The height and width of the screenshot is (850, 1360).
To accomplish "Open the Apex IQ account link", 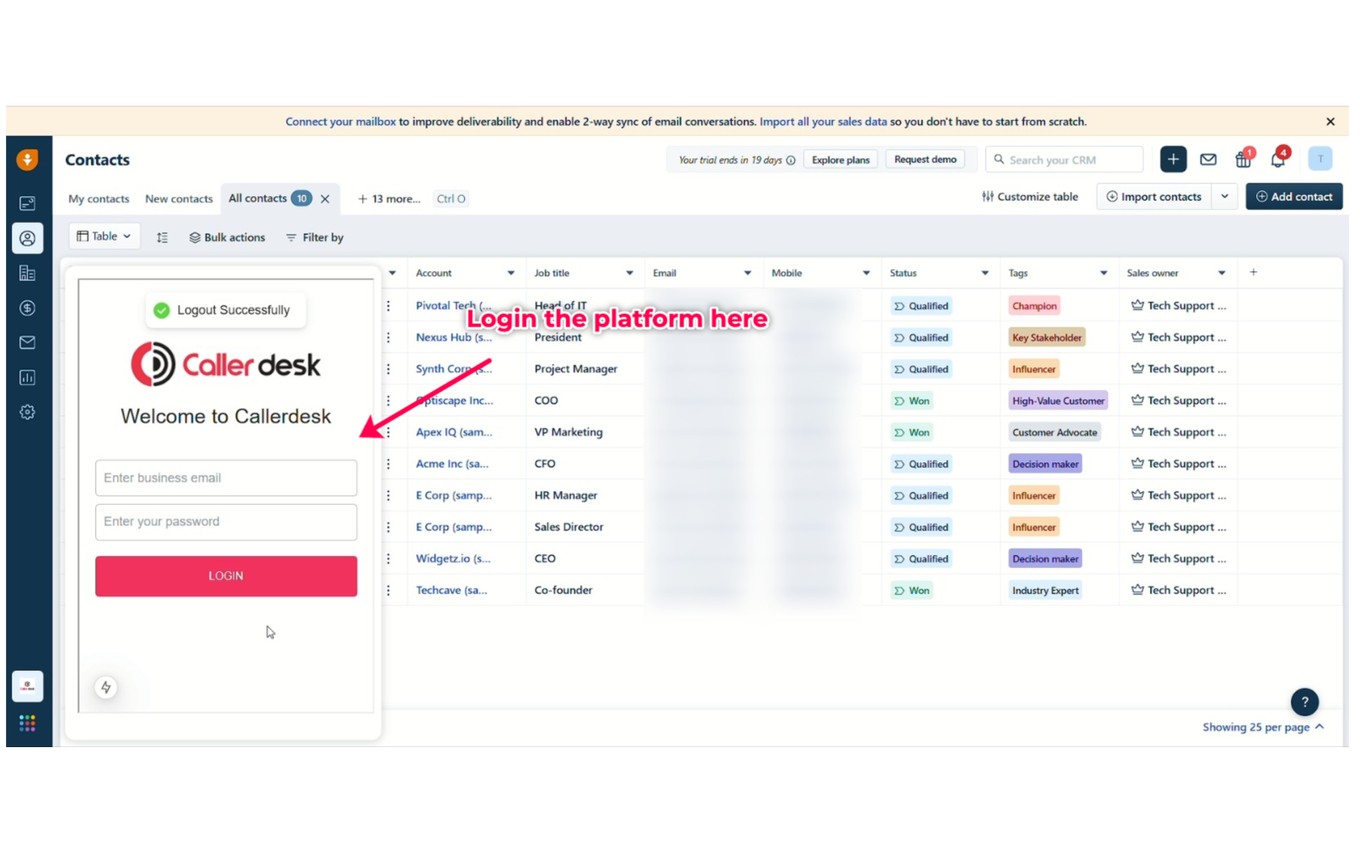I will click(x=453, y=432).
